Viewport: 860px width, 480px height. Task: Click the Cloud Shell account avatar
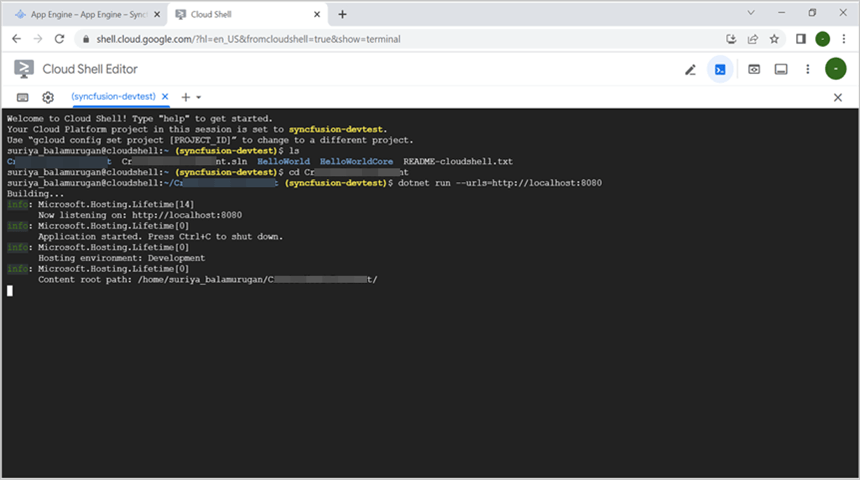coord(835,69)
